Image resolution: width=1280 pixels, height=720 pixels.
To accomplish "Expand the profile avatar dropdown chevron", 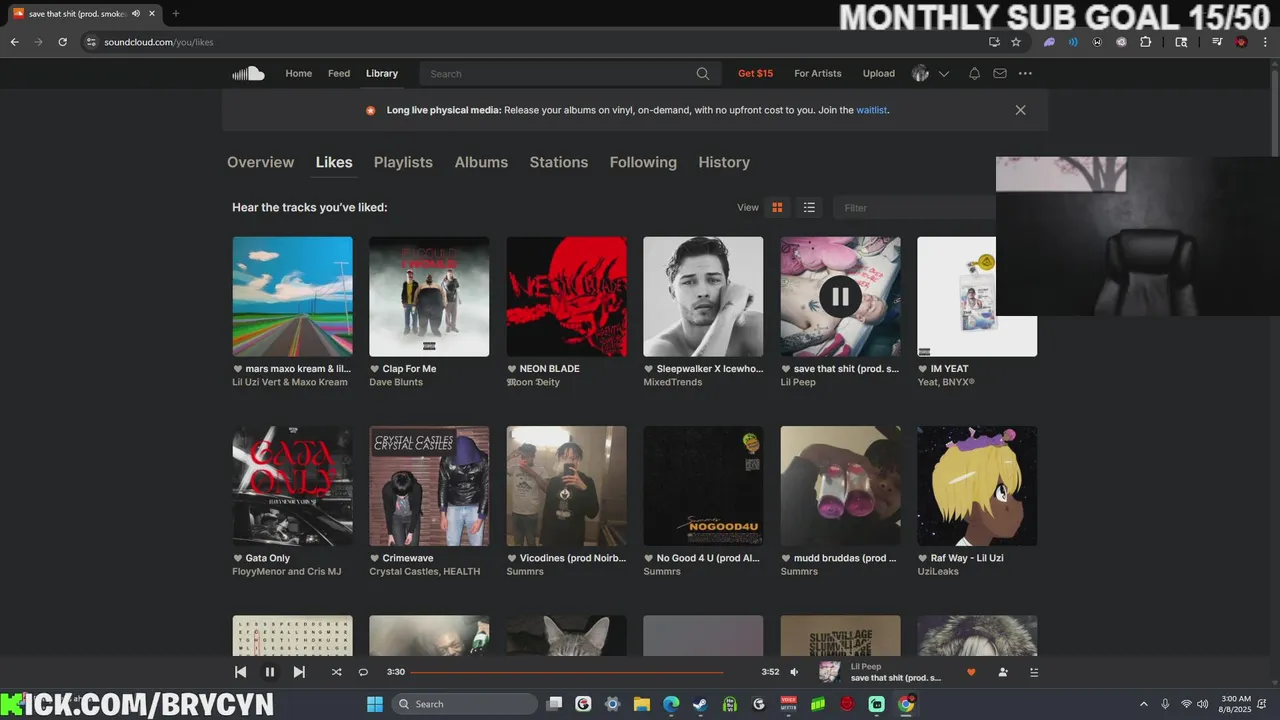I will (943, 74).
